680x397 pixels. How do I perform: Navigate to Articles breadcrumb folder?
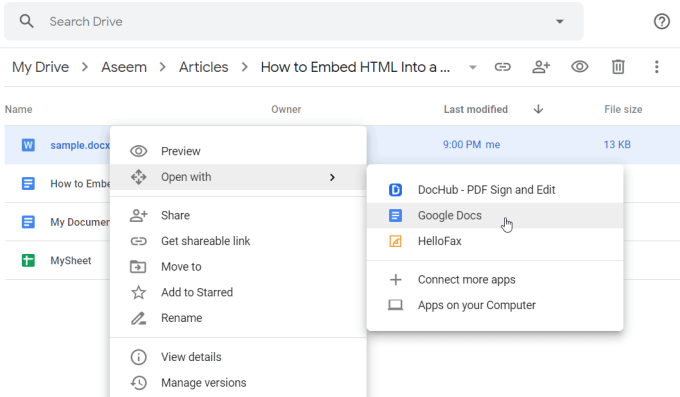(203, 67)
